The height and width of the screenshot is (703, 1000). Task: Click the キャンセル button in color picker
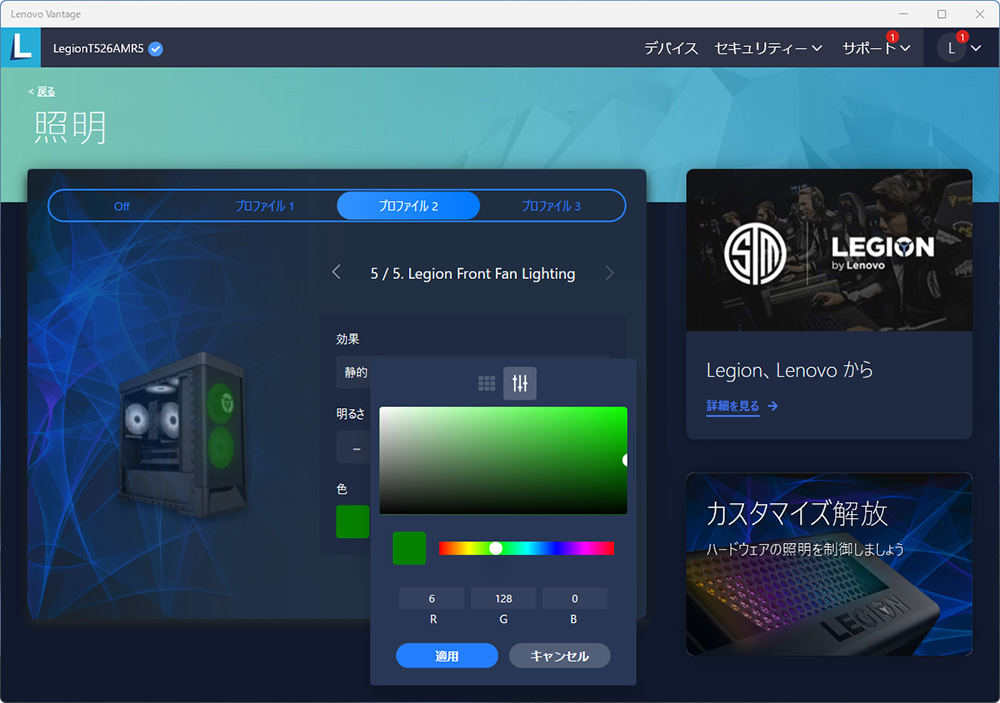click(x=559, y=656)
